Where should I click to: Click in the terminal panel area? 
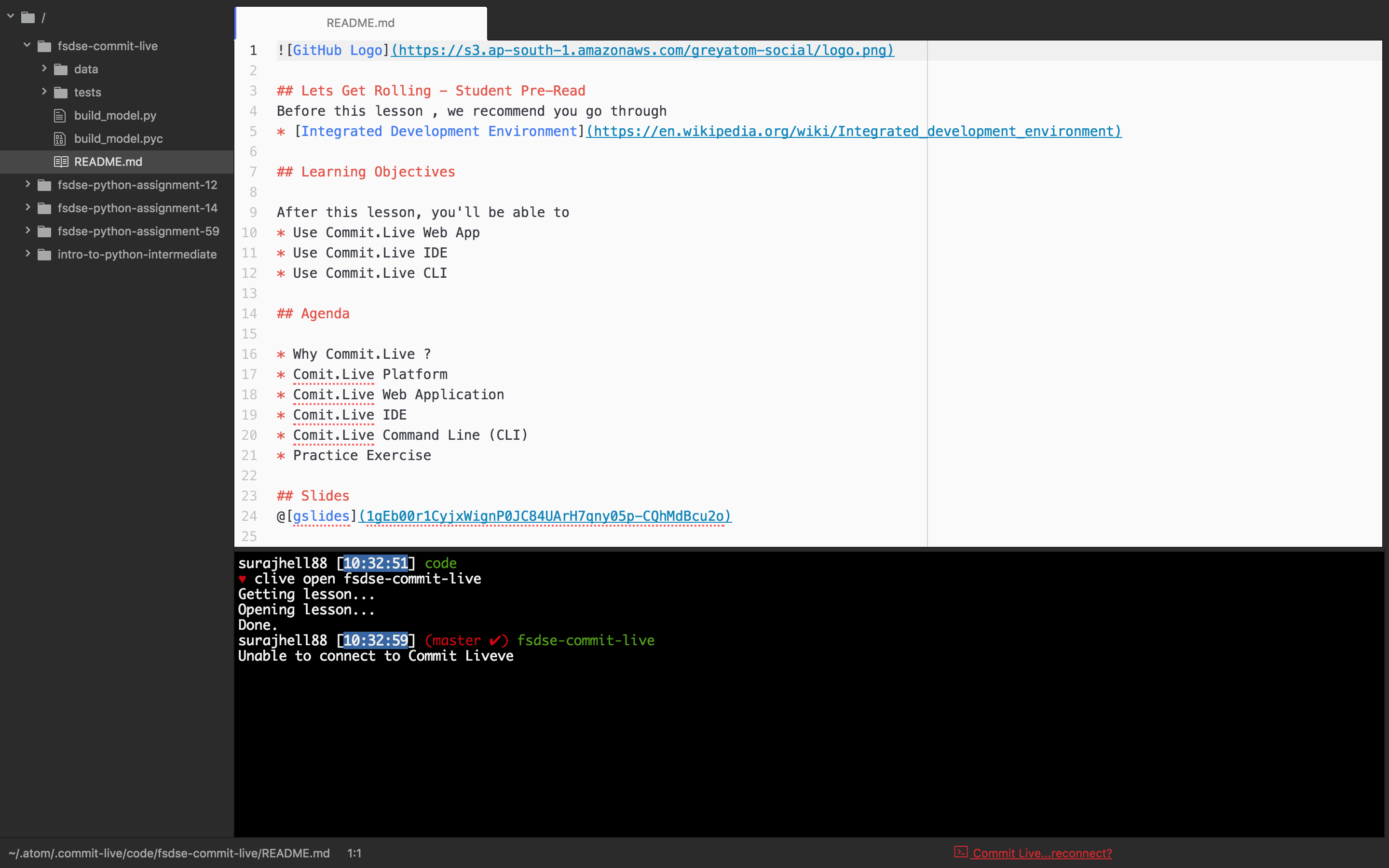803,746
